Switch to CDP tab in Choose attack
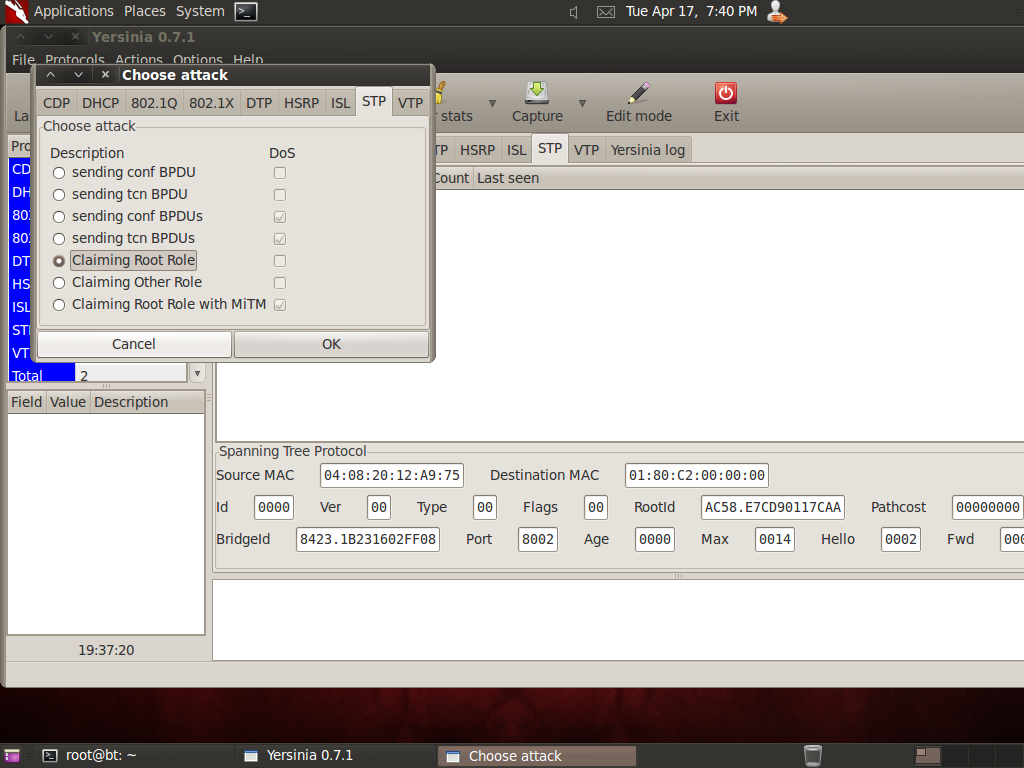The width and height of the screenshot is (1024, 768). point(57,103)
